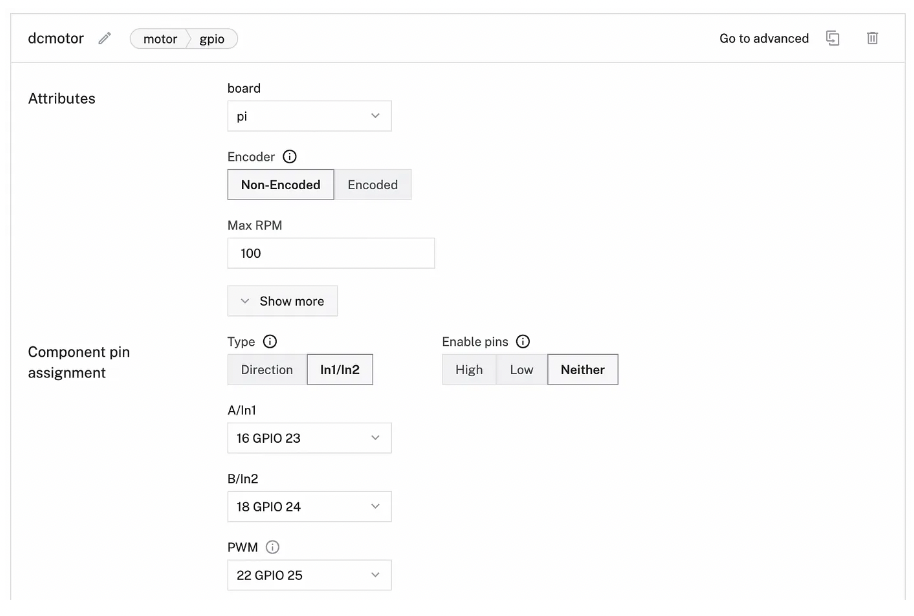The height and width of the screenshot is (616, 914).
Task: Select the motor tag chip
Action: click(162, 38)
